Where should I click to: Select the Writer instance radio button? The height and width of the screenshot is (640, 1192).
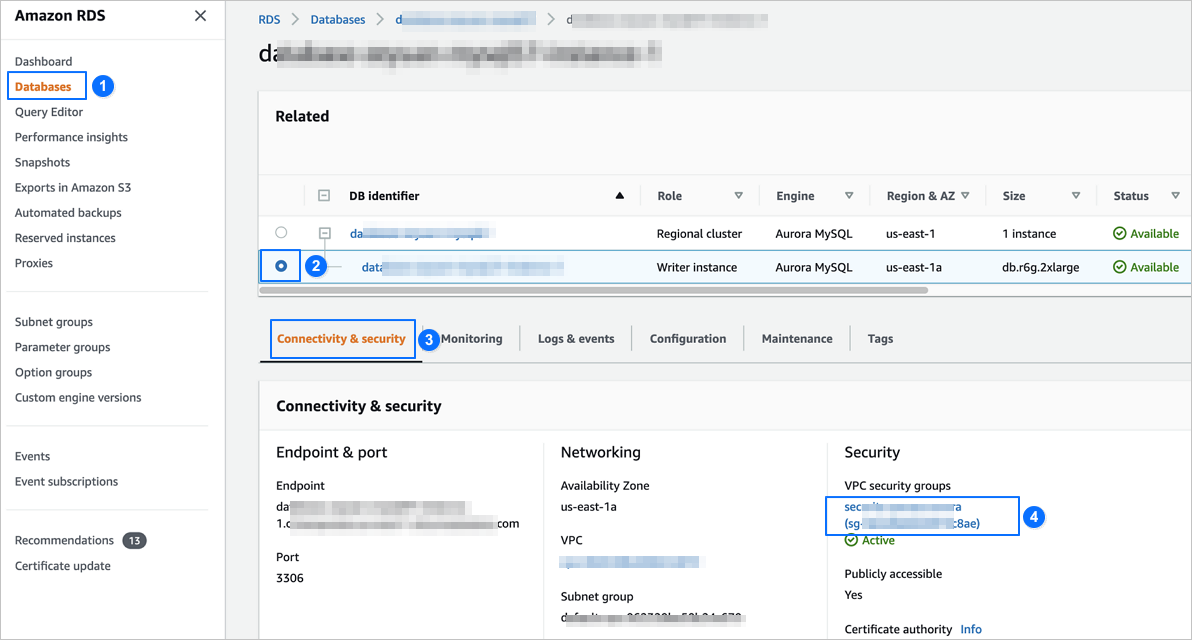(281, 266)
